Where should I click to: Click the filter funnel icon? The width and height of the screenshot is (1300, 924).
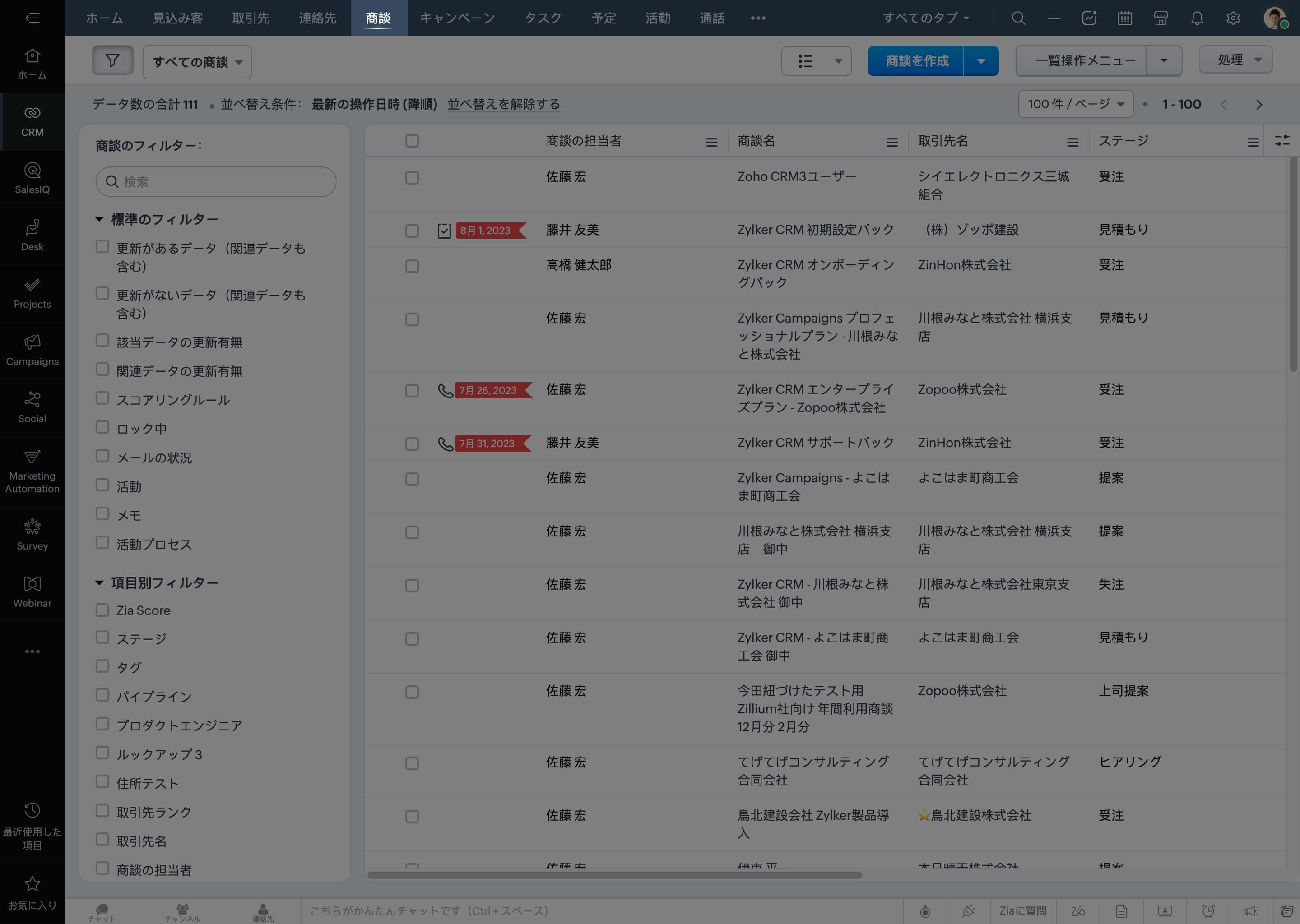click(112, 60)
